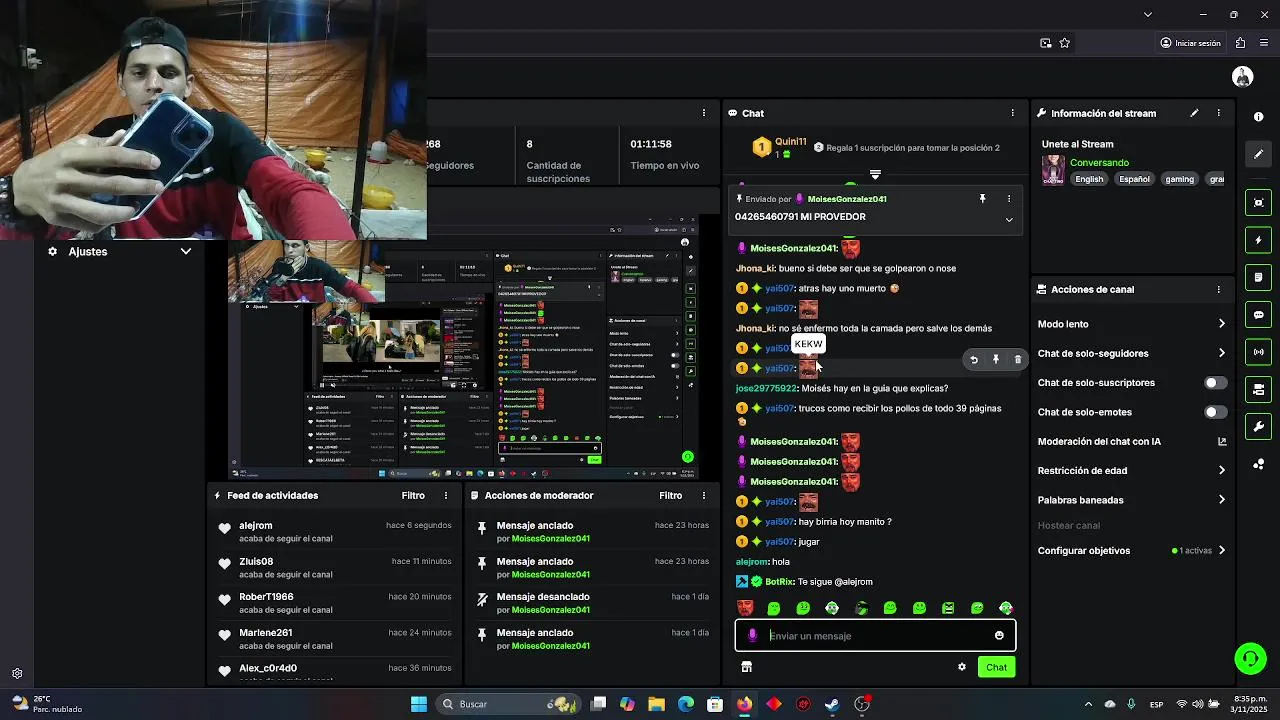Viewport: 1280px width, 720px height.
Task: Click the wrench icon in the right sidebar
Action: click(1258, 426)
